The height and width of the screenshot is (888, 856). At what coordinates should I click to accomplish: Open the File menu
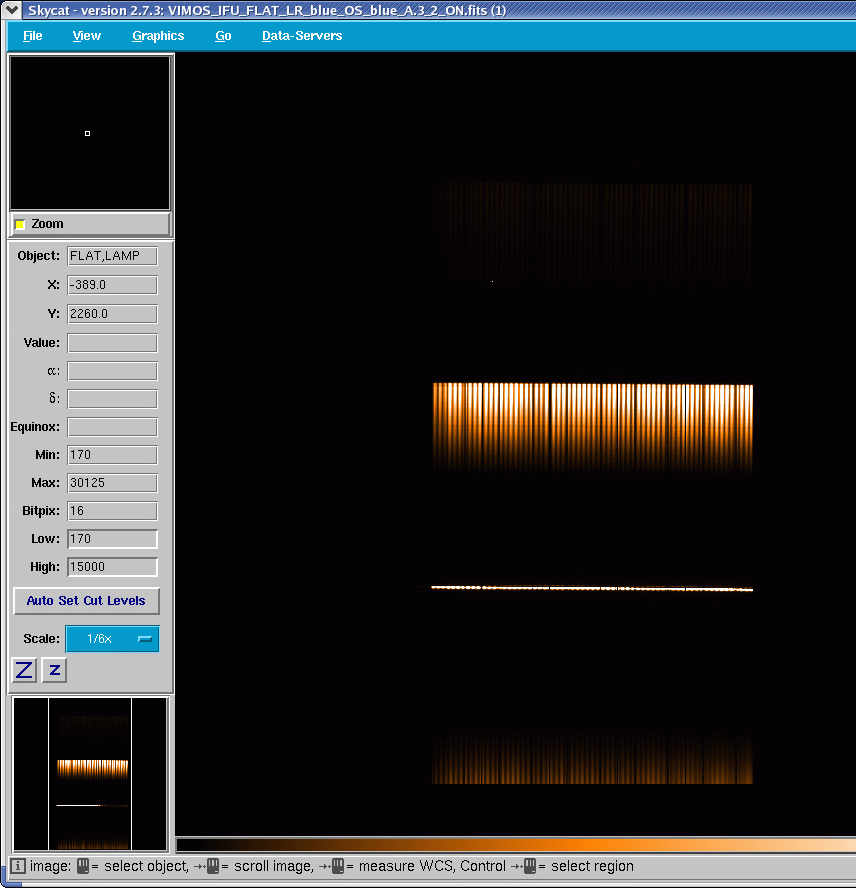(x=32, y=36)
